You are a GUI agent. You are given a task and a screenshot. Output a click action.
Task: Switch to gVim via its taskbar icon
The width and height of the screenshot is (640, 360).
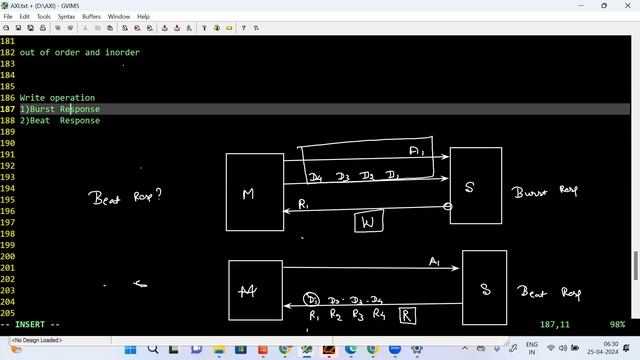(x=307, y=350)
